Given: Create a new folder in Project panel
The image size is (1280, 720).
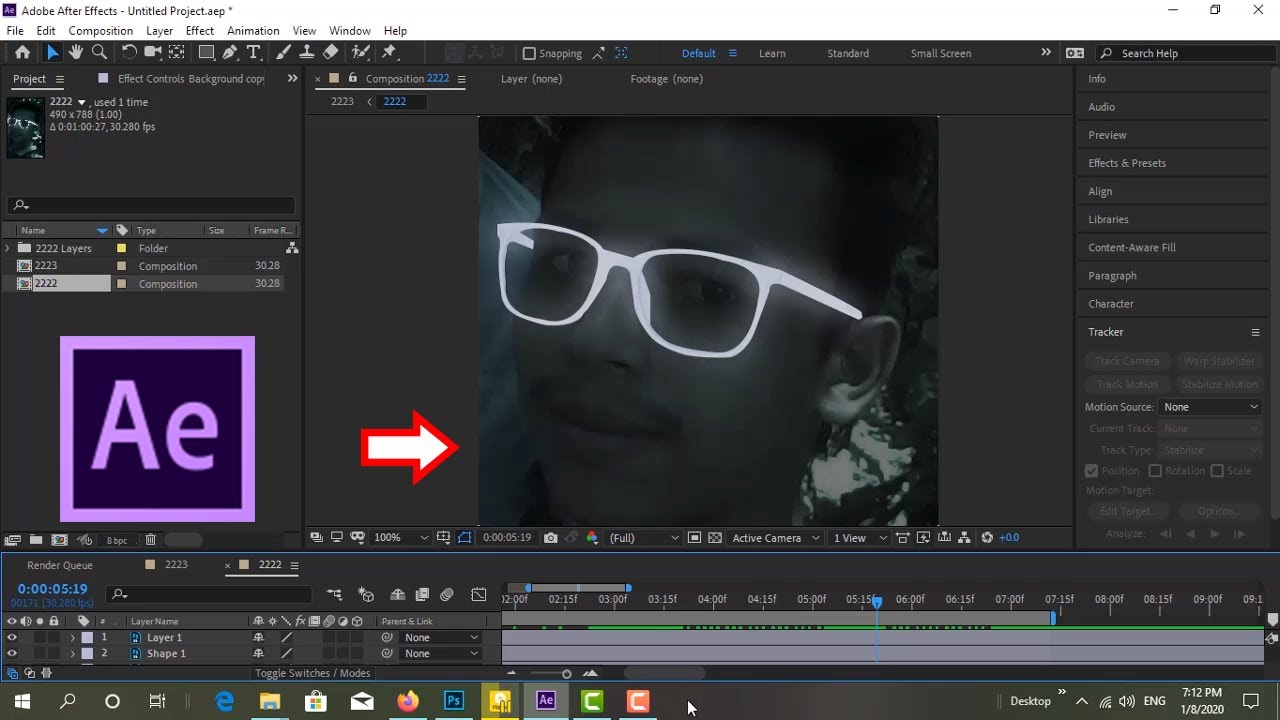Looking at the screenshot, I should click(36, 540).
